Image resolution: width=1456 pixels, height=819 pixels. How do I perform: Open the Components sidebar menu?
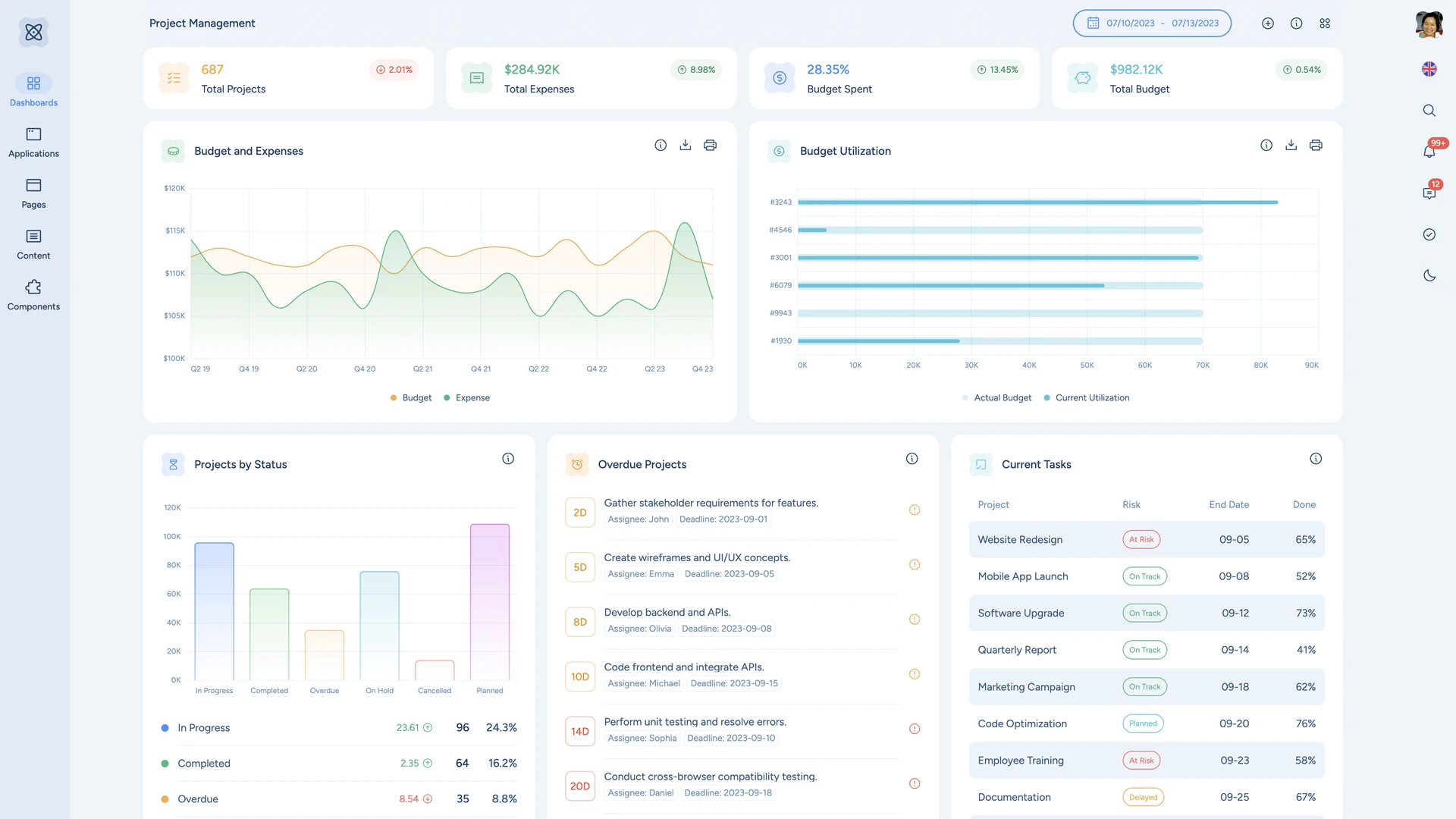[x=33, y=296]
